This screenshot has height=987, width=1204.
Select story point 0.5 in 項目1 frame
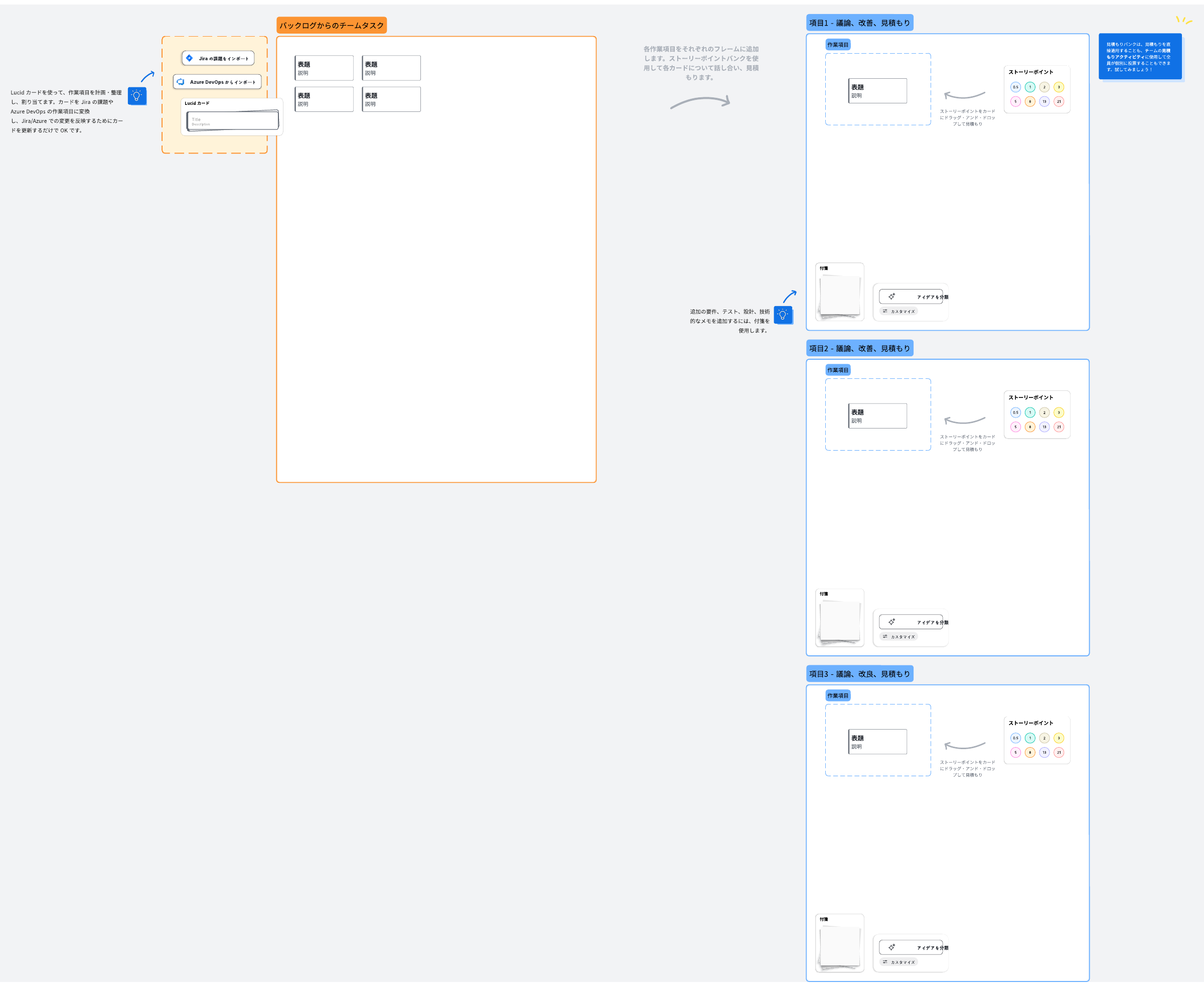[1015, 87]
